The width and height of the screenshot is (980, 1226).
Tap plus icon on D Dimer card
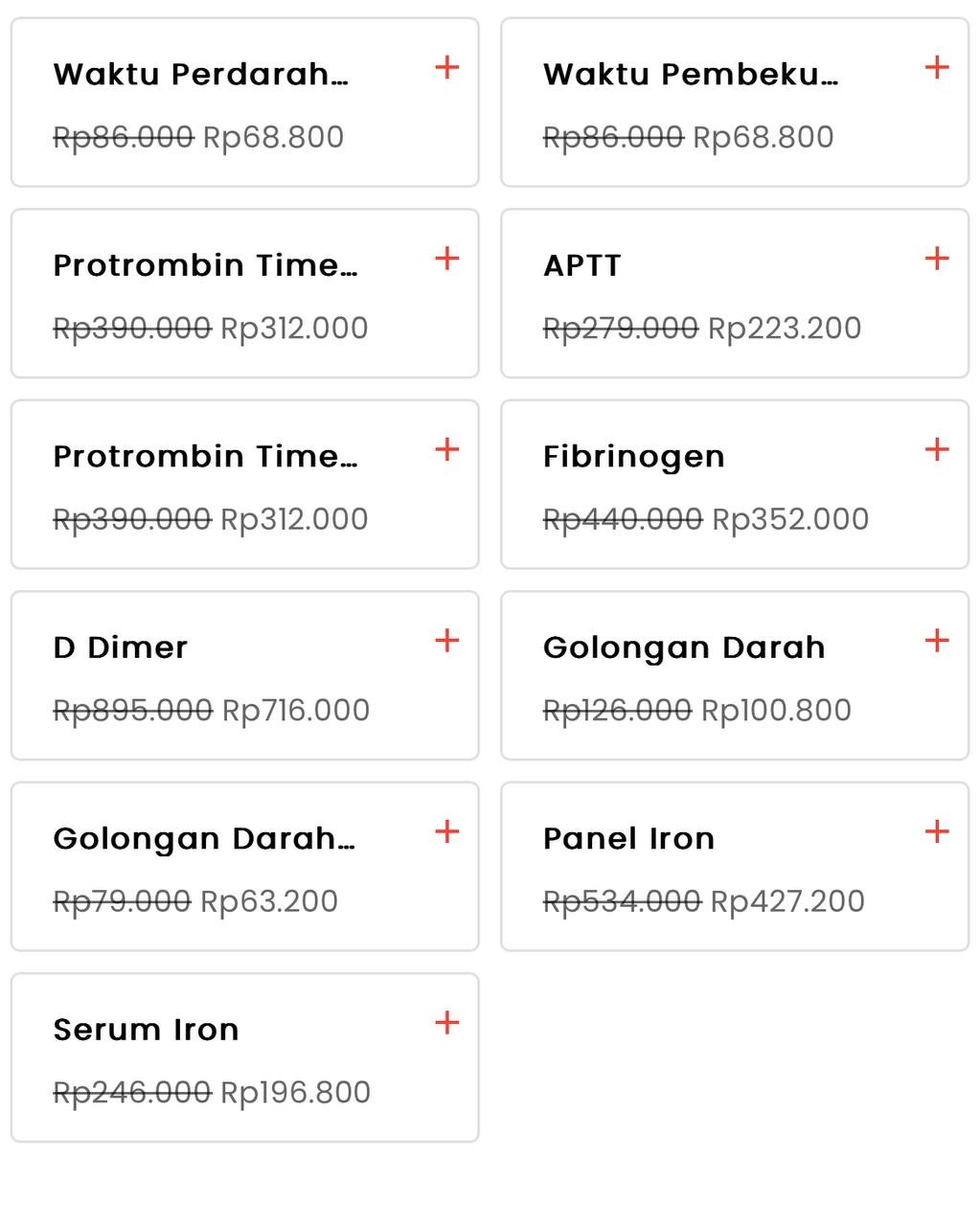pos(447,641)
